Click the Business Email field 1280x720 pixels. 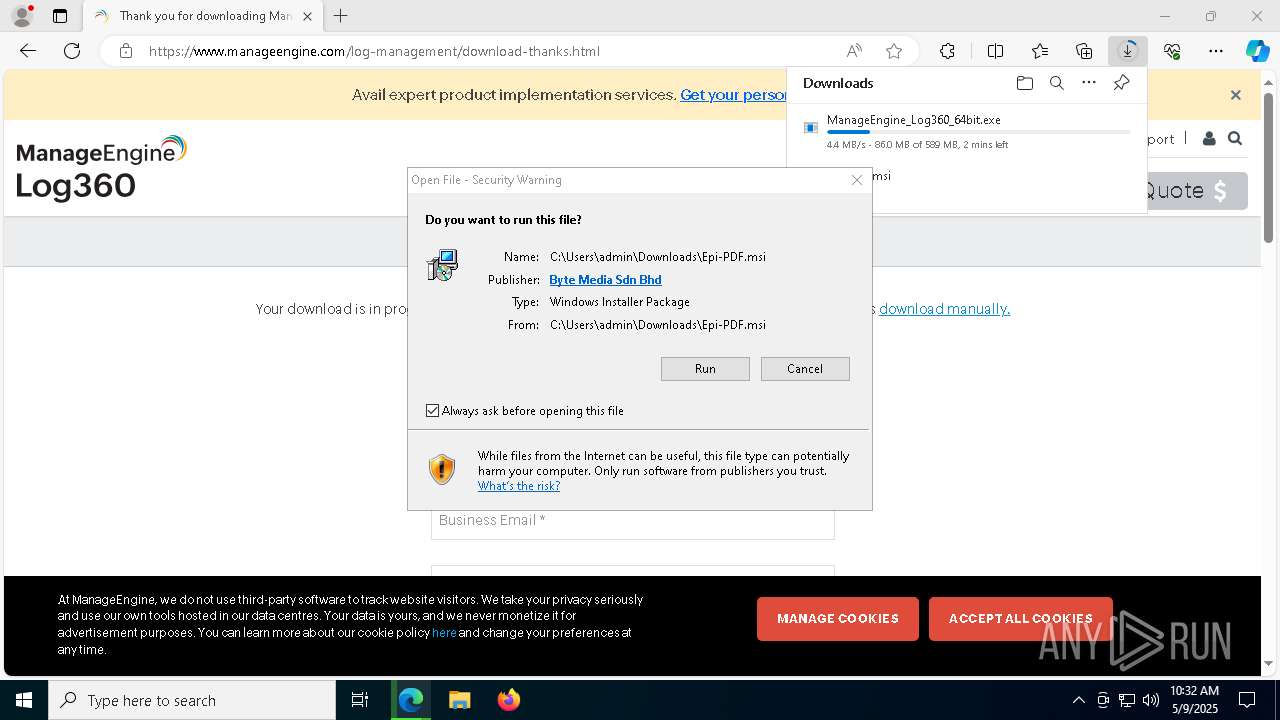[x=633, y=521]
